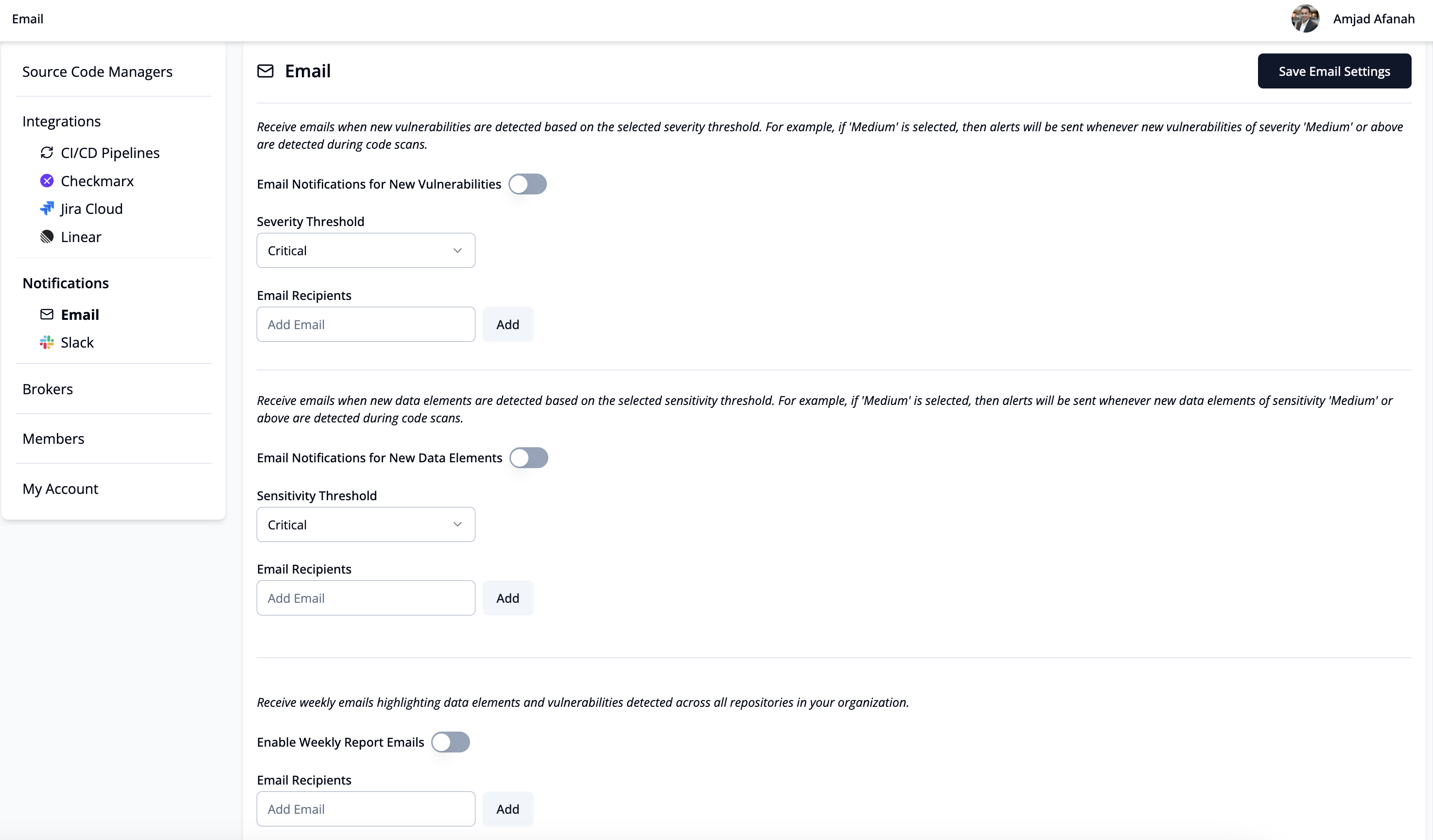Open the Members page

[x=53, y=438]
